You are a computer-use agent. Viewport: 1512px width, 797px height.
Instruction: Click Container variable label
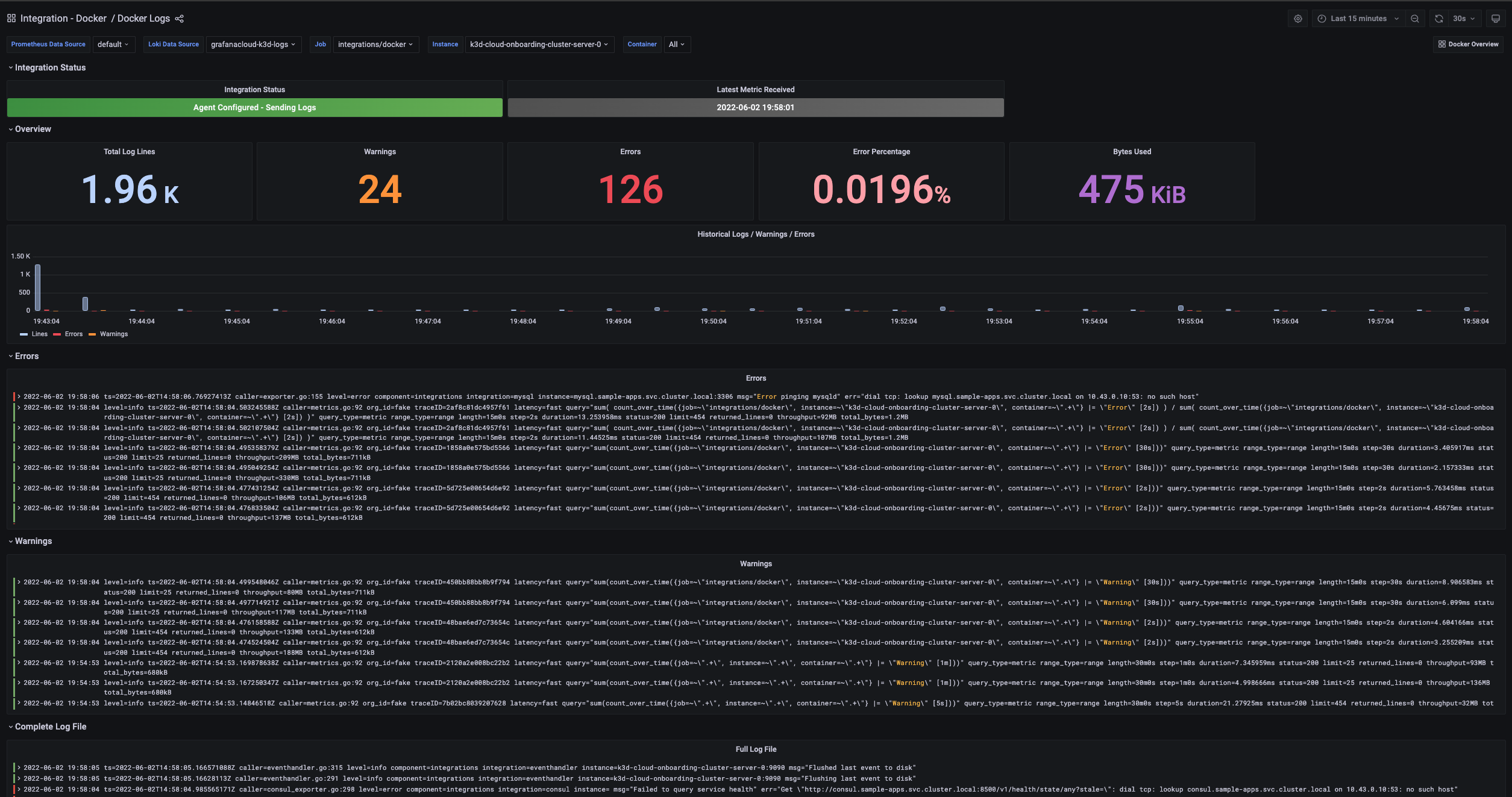click(642, 45)
